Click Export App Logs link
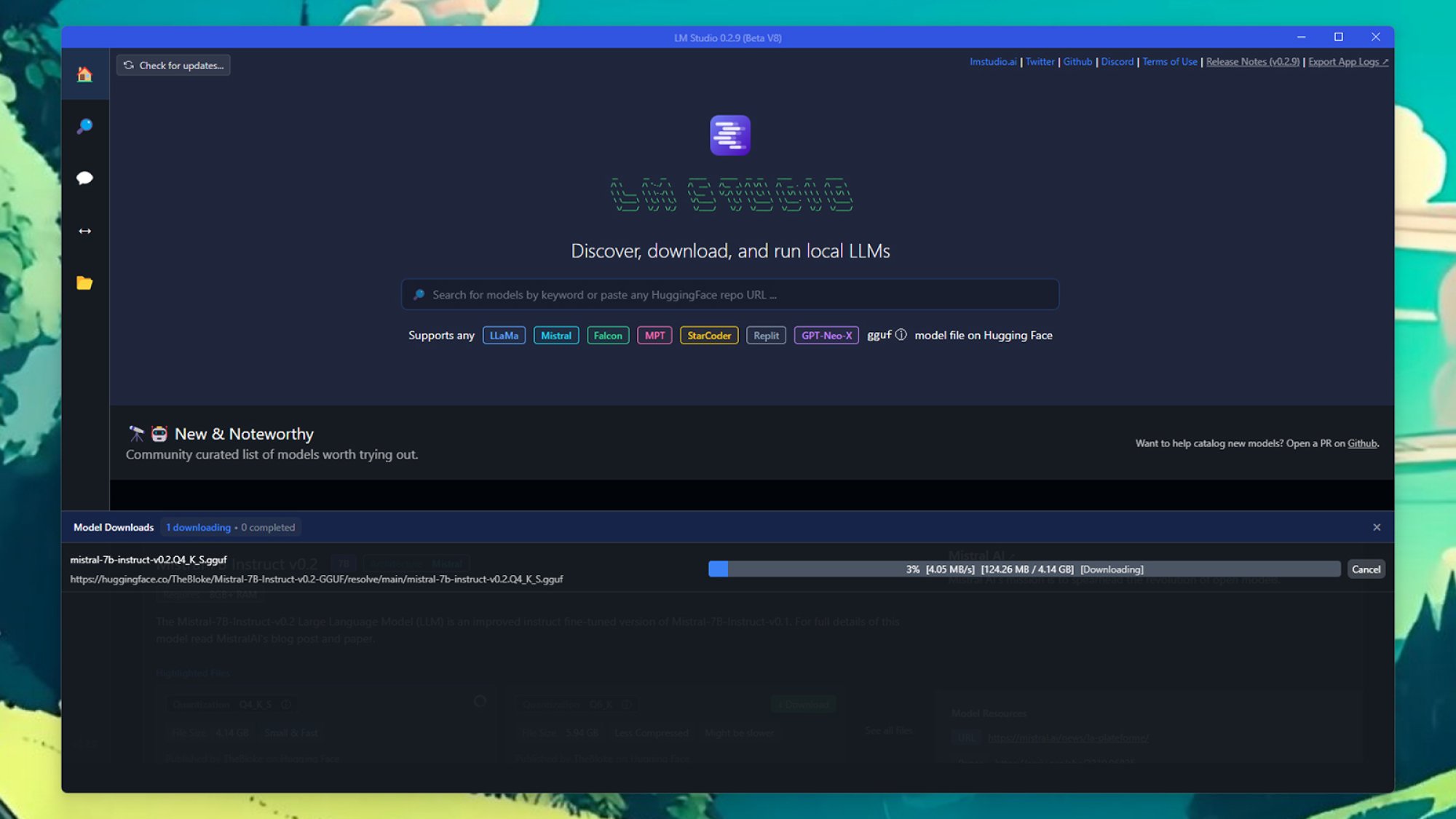Viewport: 1456px width, 819px height. pyautogui.click(x=1348, y=62)
